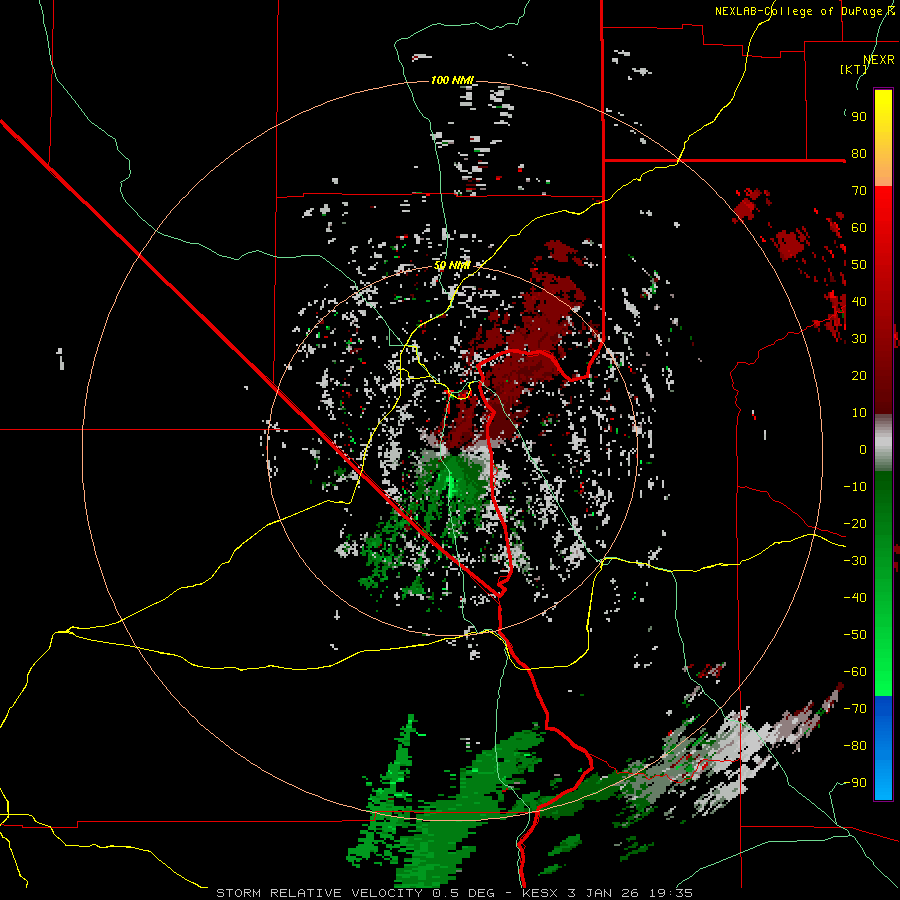Click the "3 JAN 26" date in caption
The image size is (900, 900).
pos(603,893)
